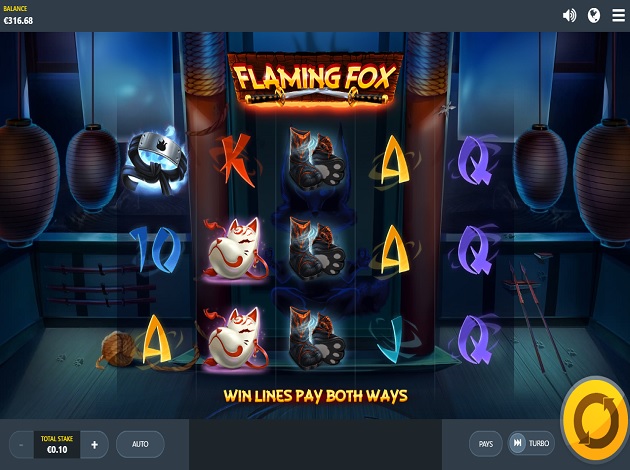The height and width of the screenshot is (470, 630).
Task: Click the balance amount €316.68
Action: [x=18, y=20]
